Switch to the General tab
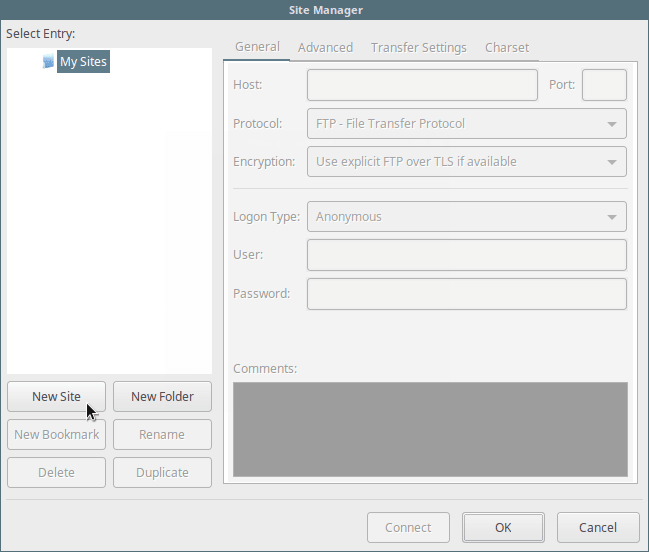 256,47
